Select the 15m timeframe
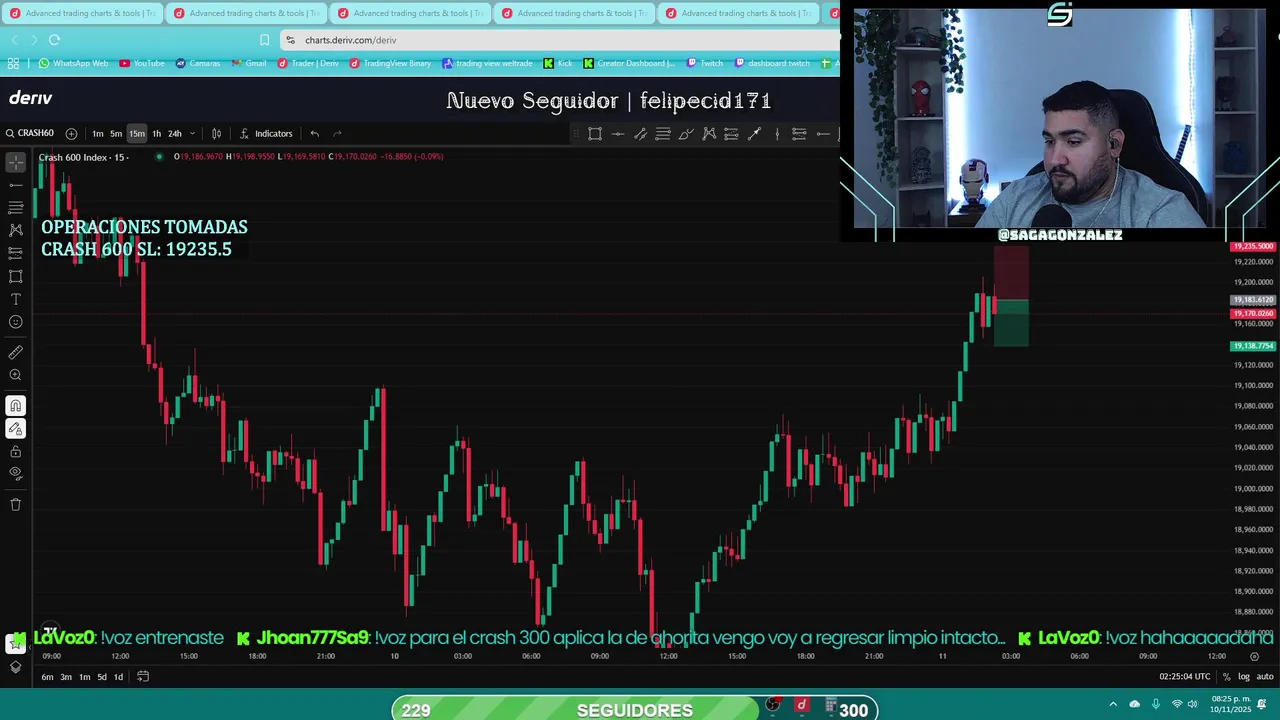The image size is (1280, 720). point(137,133)
